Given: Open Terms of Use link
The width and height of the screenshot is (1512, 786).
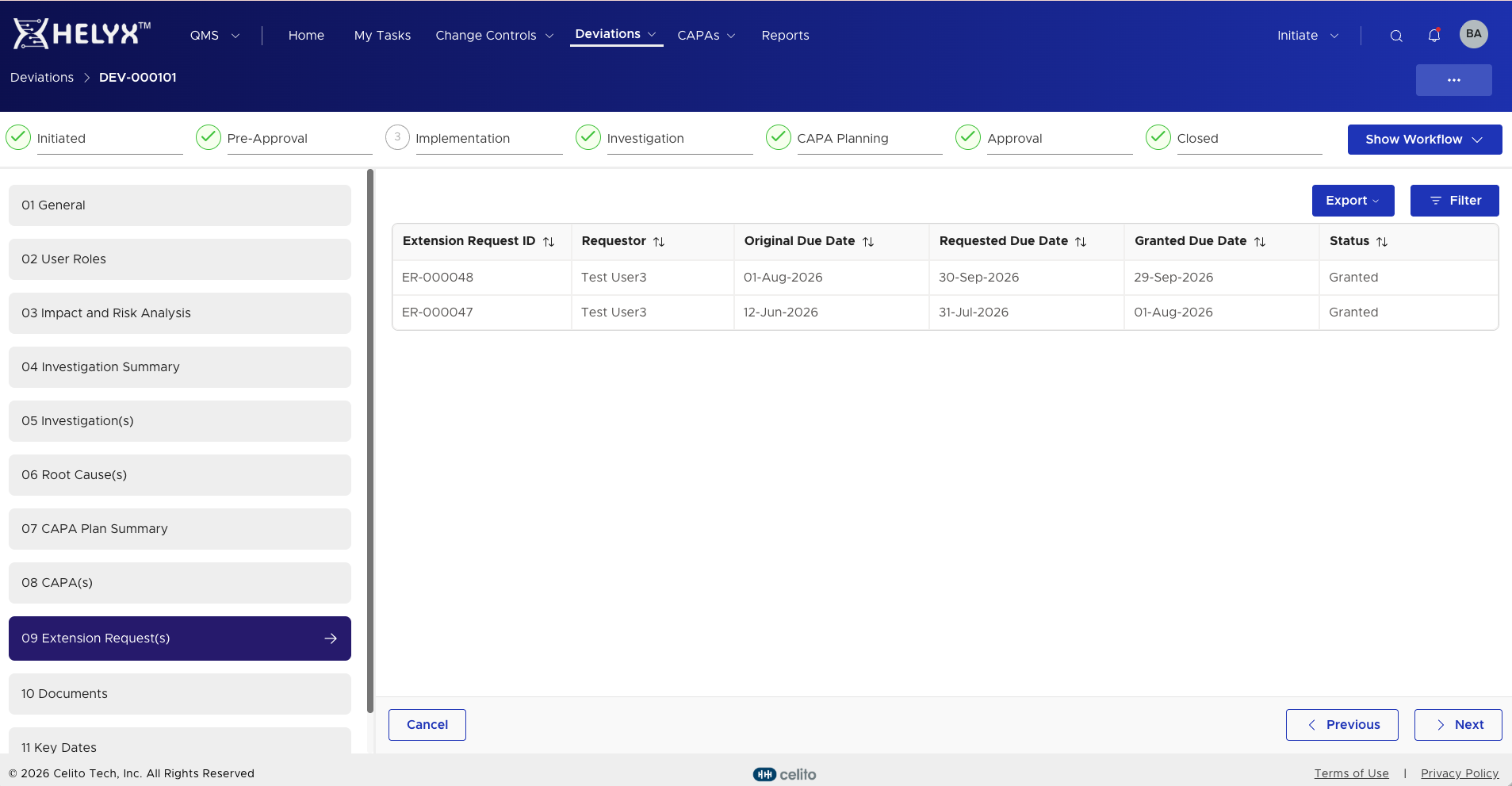Looking at the screenshot, I should (x=1351, y=774).
